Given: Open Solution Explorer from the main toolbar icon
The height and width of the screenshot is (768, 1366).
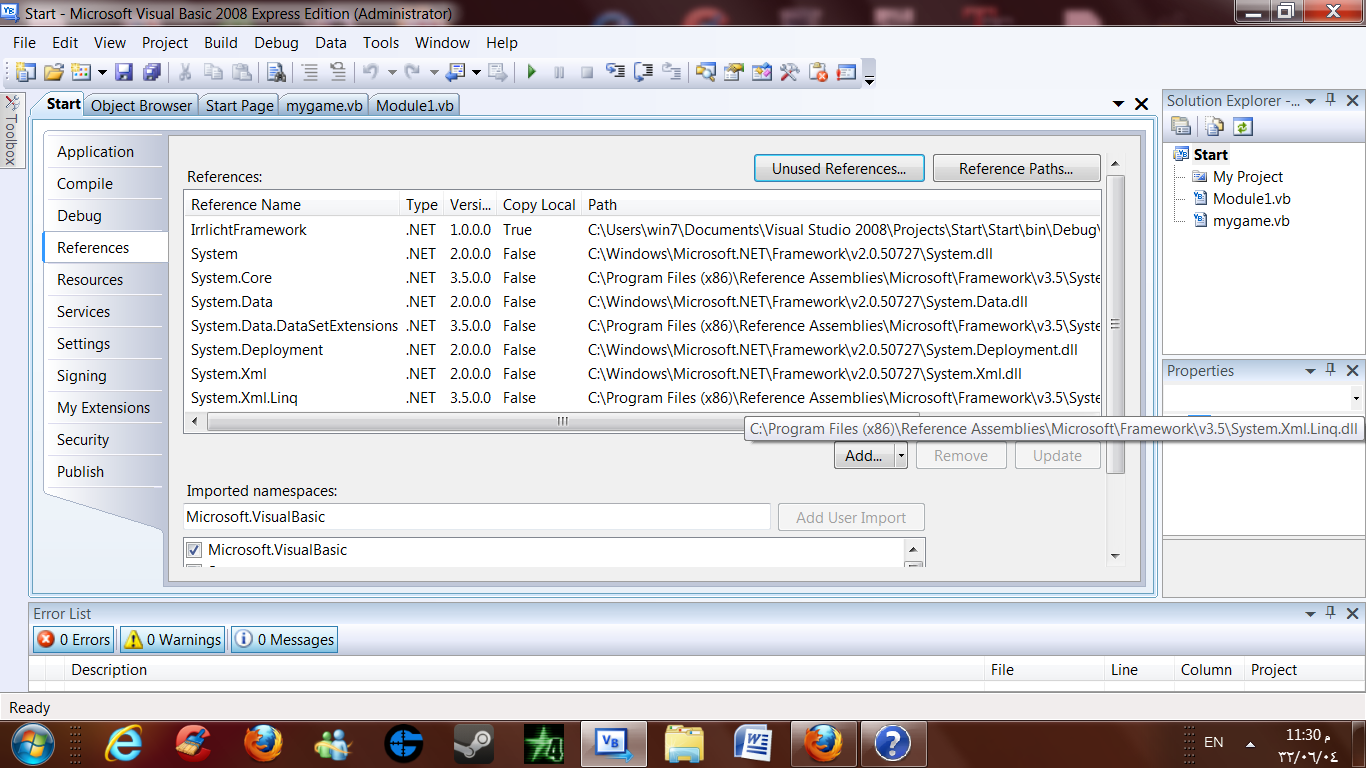Looking at the screenshot, I should (x=707, y=72).
